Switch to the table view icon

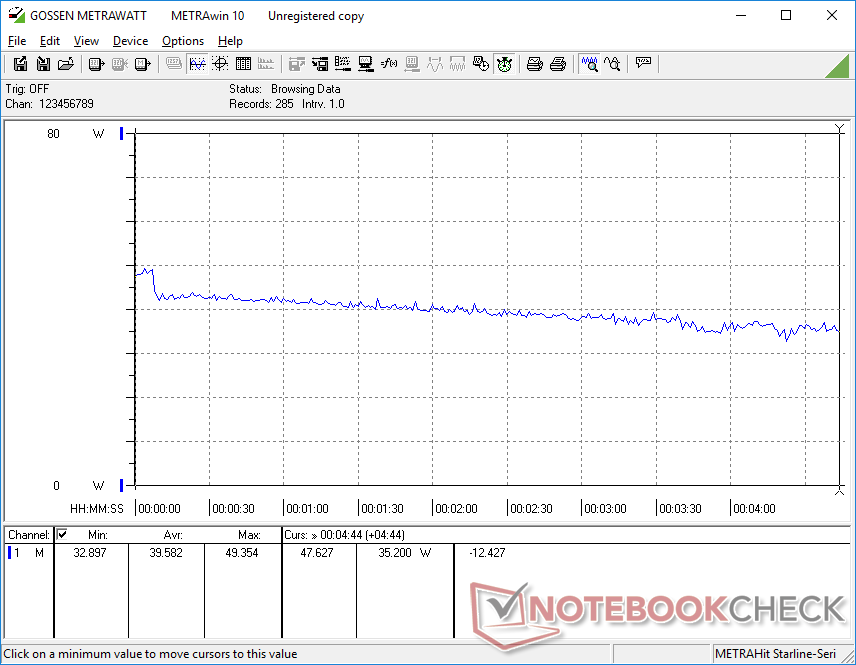point(243,64)
